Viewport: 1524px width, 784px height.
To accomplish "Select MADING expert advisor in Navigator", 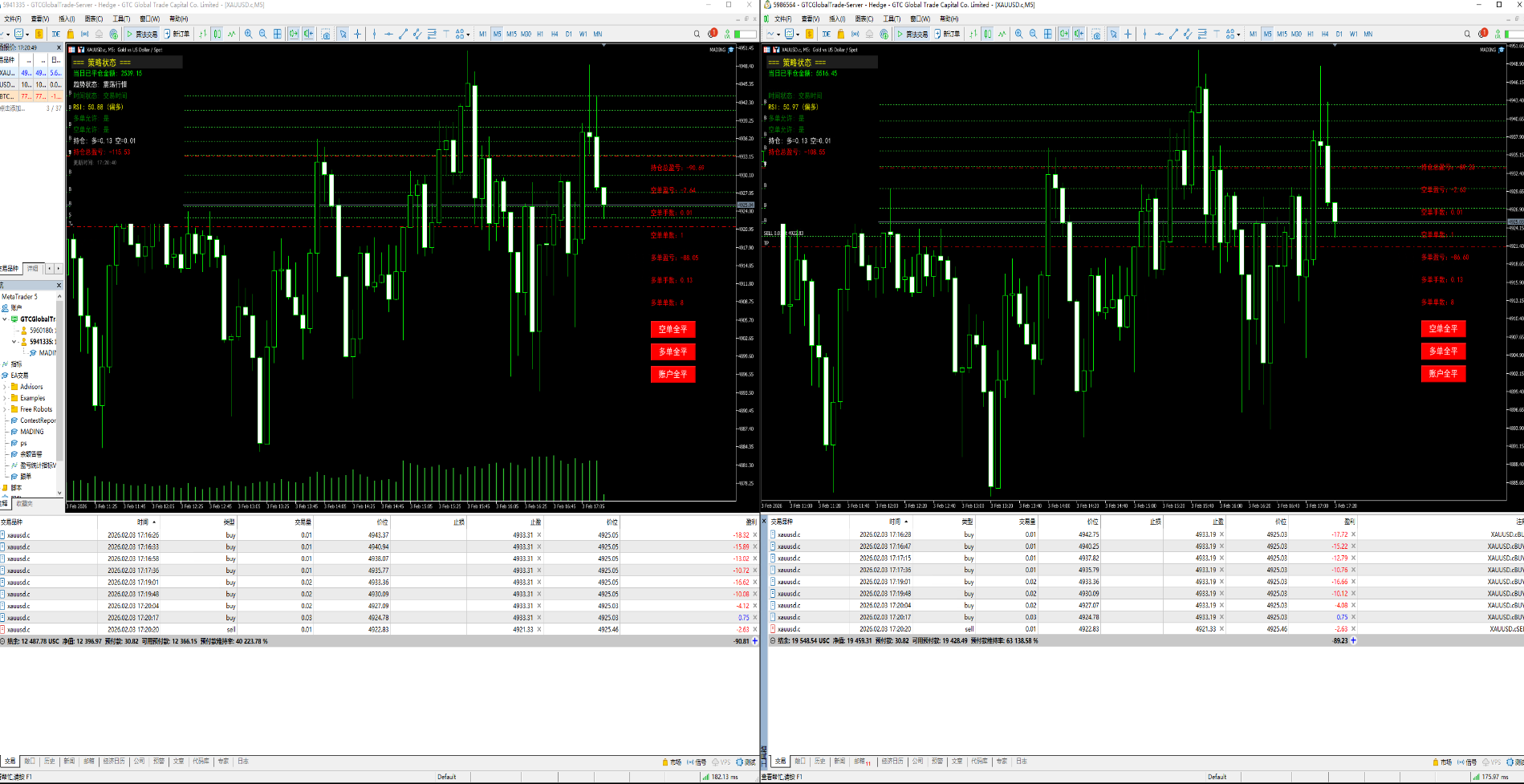I will [32, 432].
